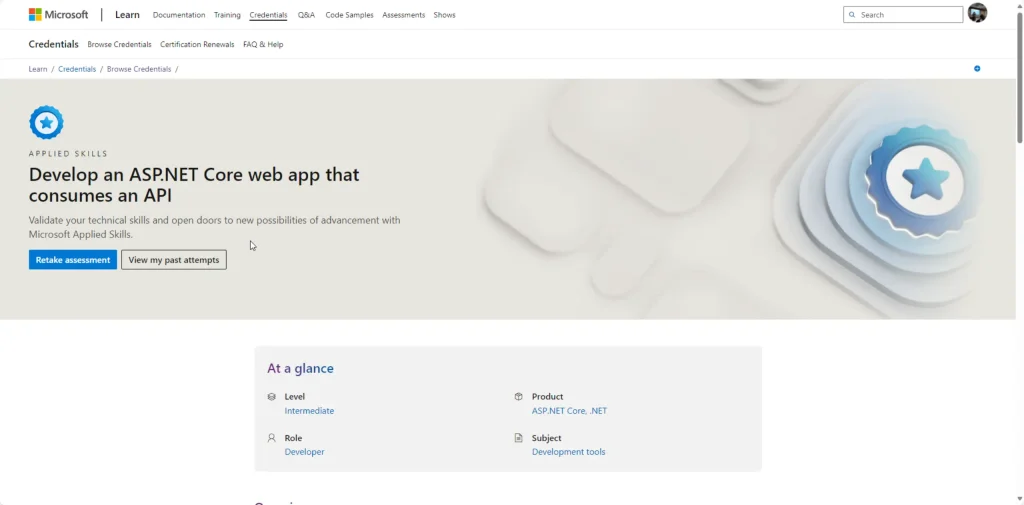Open the Intermediate level link
Image resolution: width=1024 pixels, height=505 pixels.
[x=310, y=411]
